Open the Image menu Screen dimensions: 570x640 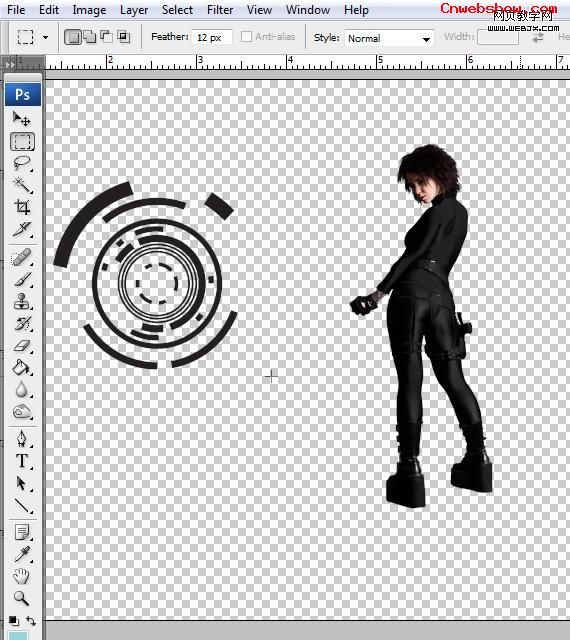[89, 10]
